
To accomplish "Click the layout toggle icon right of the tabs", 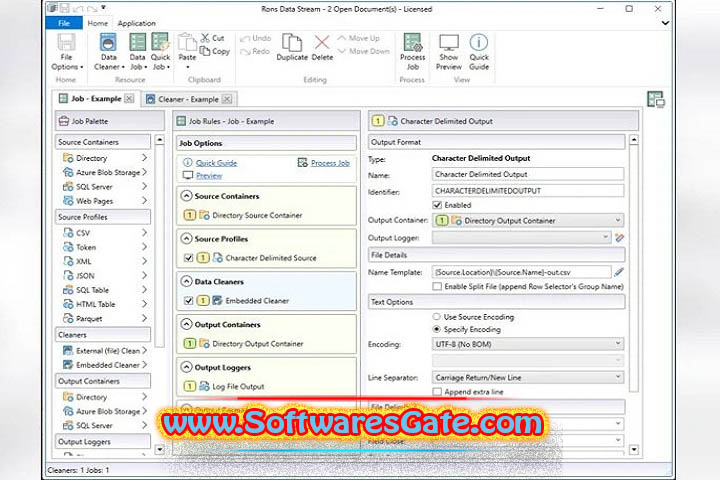I will pos(656,99).
